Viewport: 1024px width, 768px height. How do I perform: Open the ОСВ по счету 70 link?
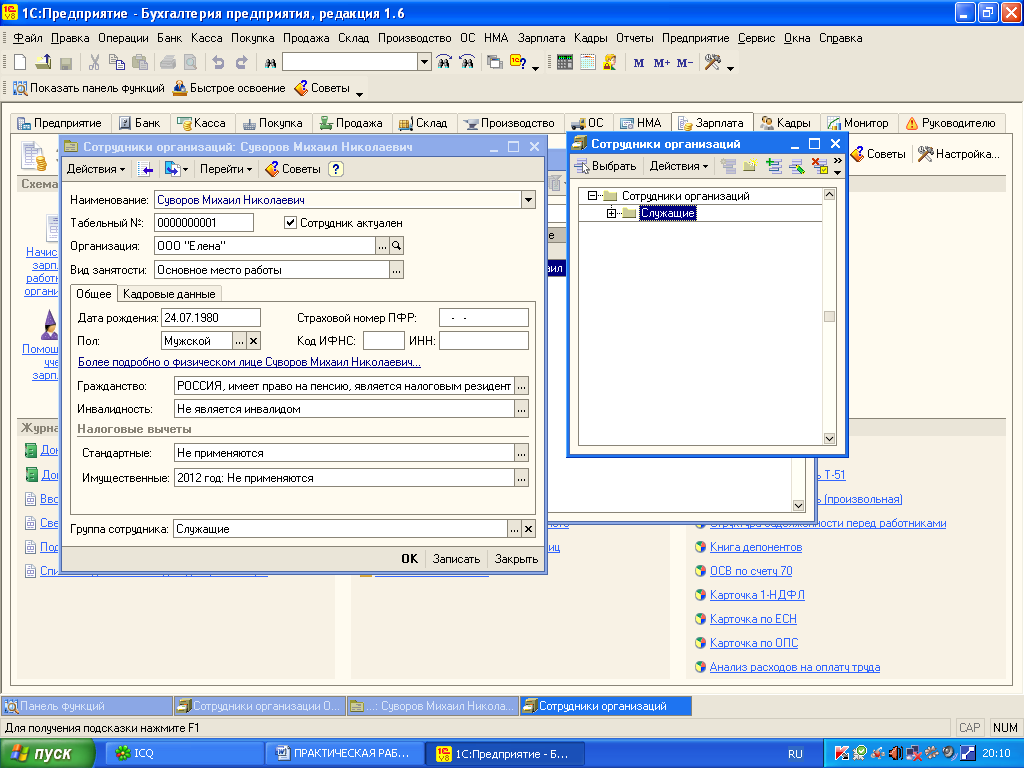pyautogui.click(x=751, y=571)
